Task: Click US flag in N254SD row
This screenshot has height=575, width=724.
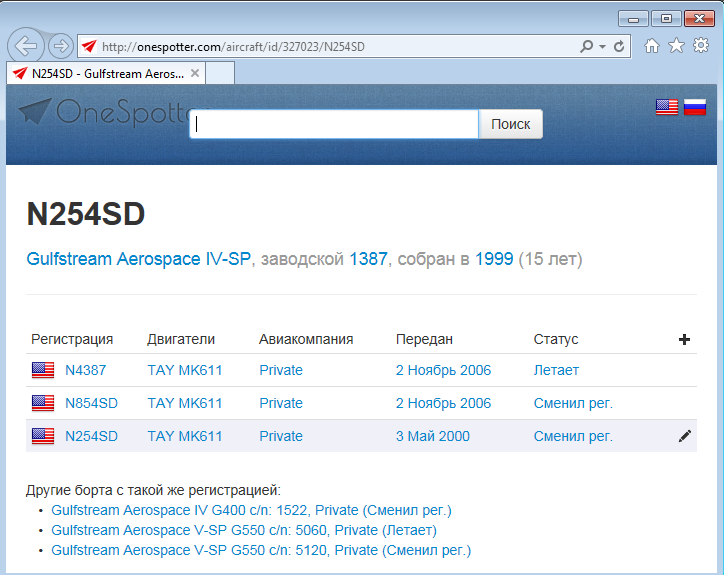Action: tap(43, 436)
